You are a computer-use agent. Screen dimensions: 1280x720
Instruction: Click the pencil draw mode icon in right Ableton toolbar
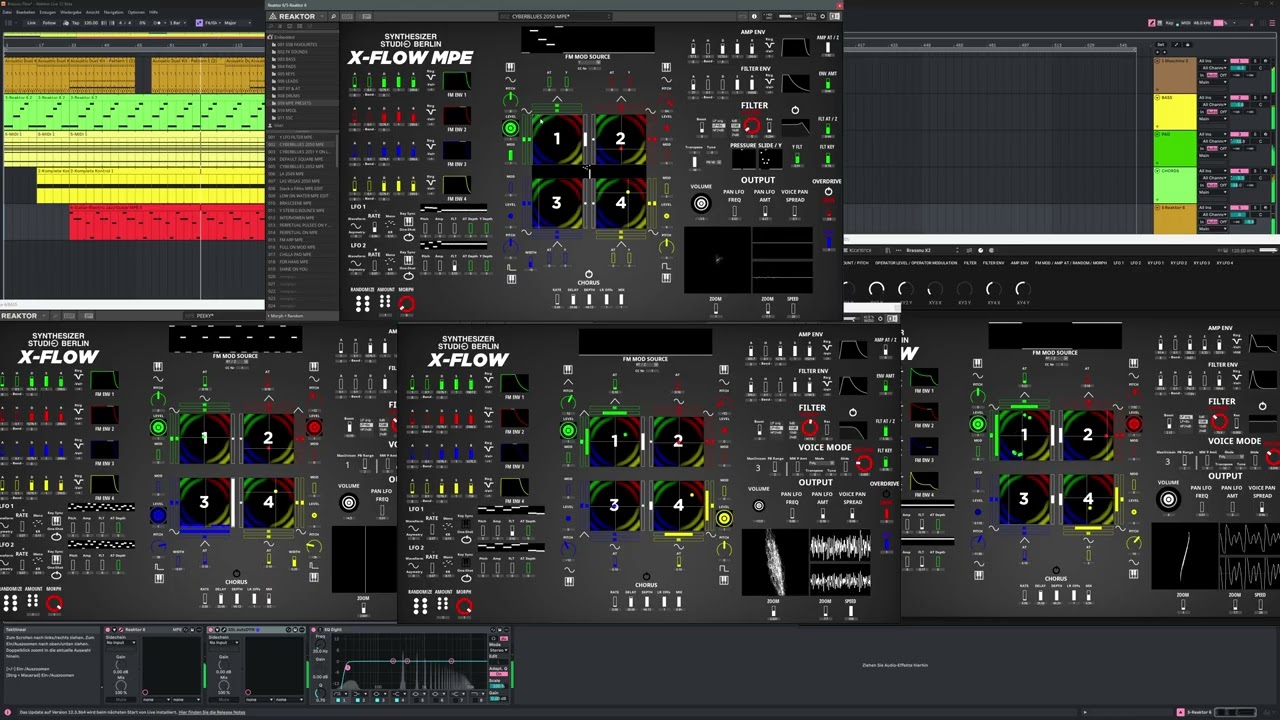click(x=1151, y=23)
